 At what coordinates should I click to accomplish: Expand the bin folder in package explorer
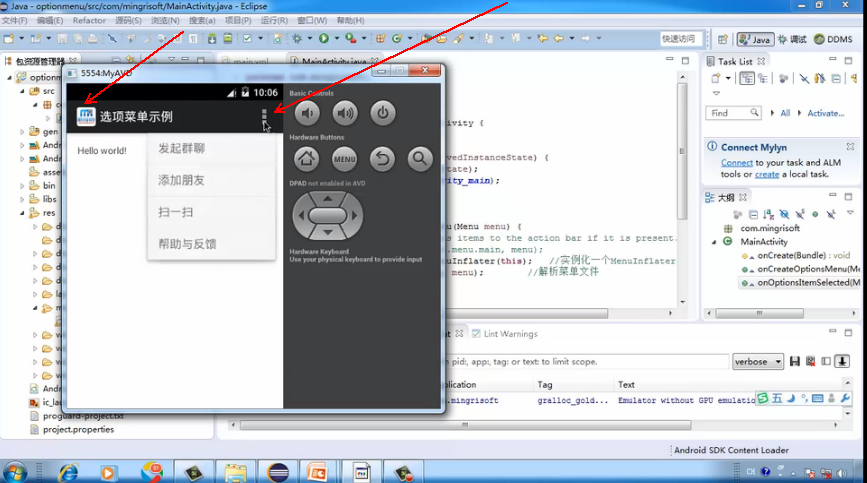click(x=22, y=186)
